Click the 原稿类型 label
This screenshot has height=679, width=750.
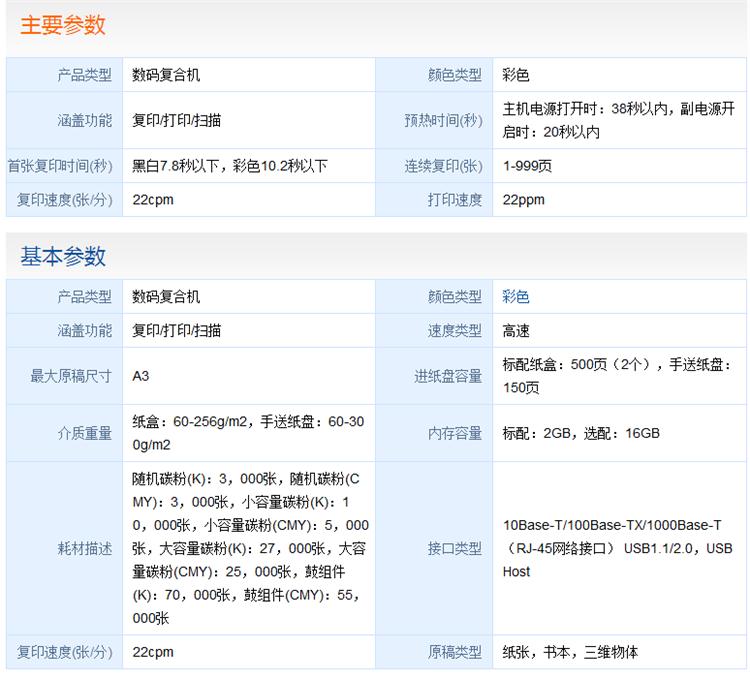click(455, 652)
